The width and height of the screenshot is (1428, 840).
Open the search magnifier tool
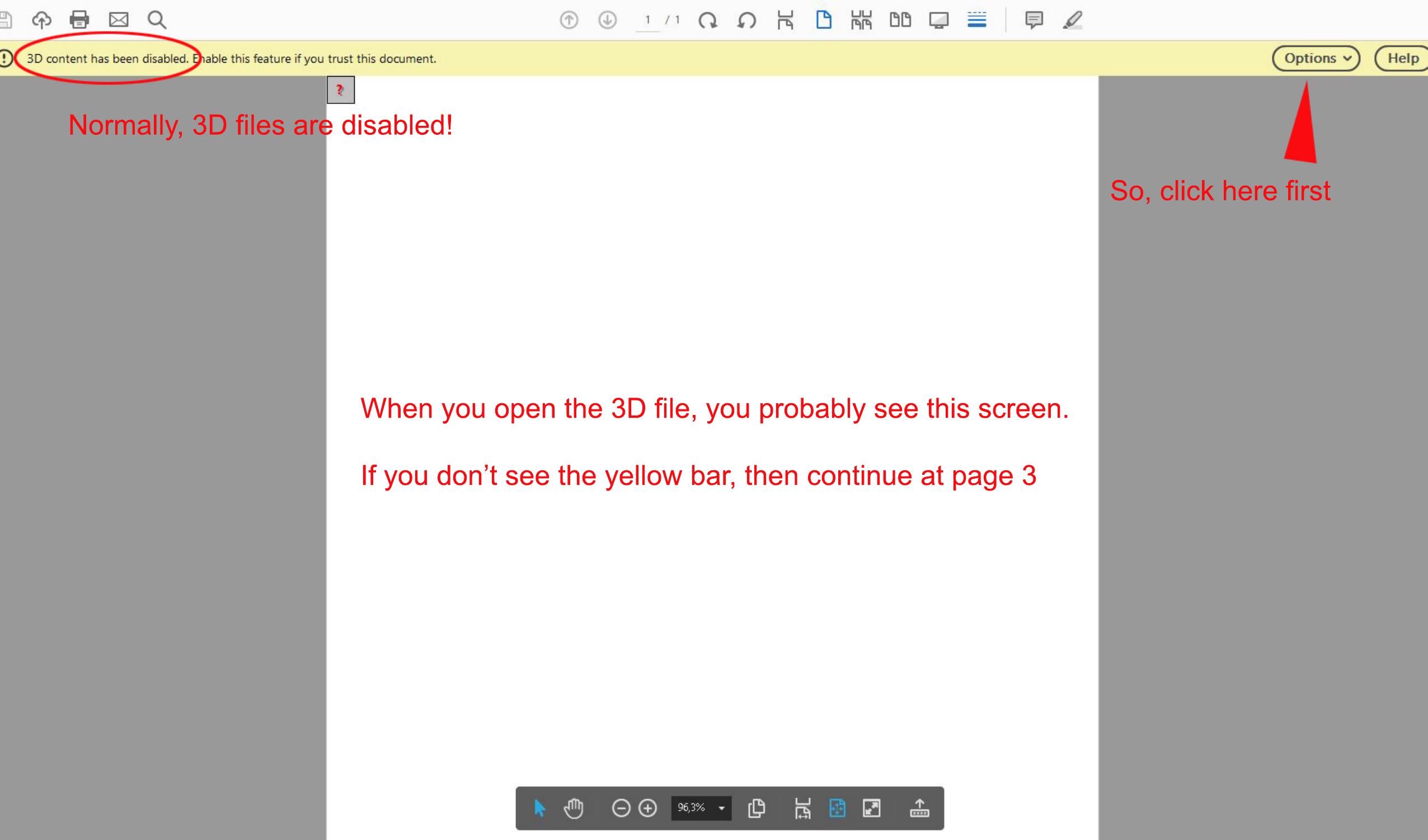[157, 20]
